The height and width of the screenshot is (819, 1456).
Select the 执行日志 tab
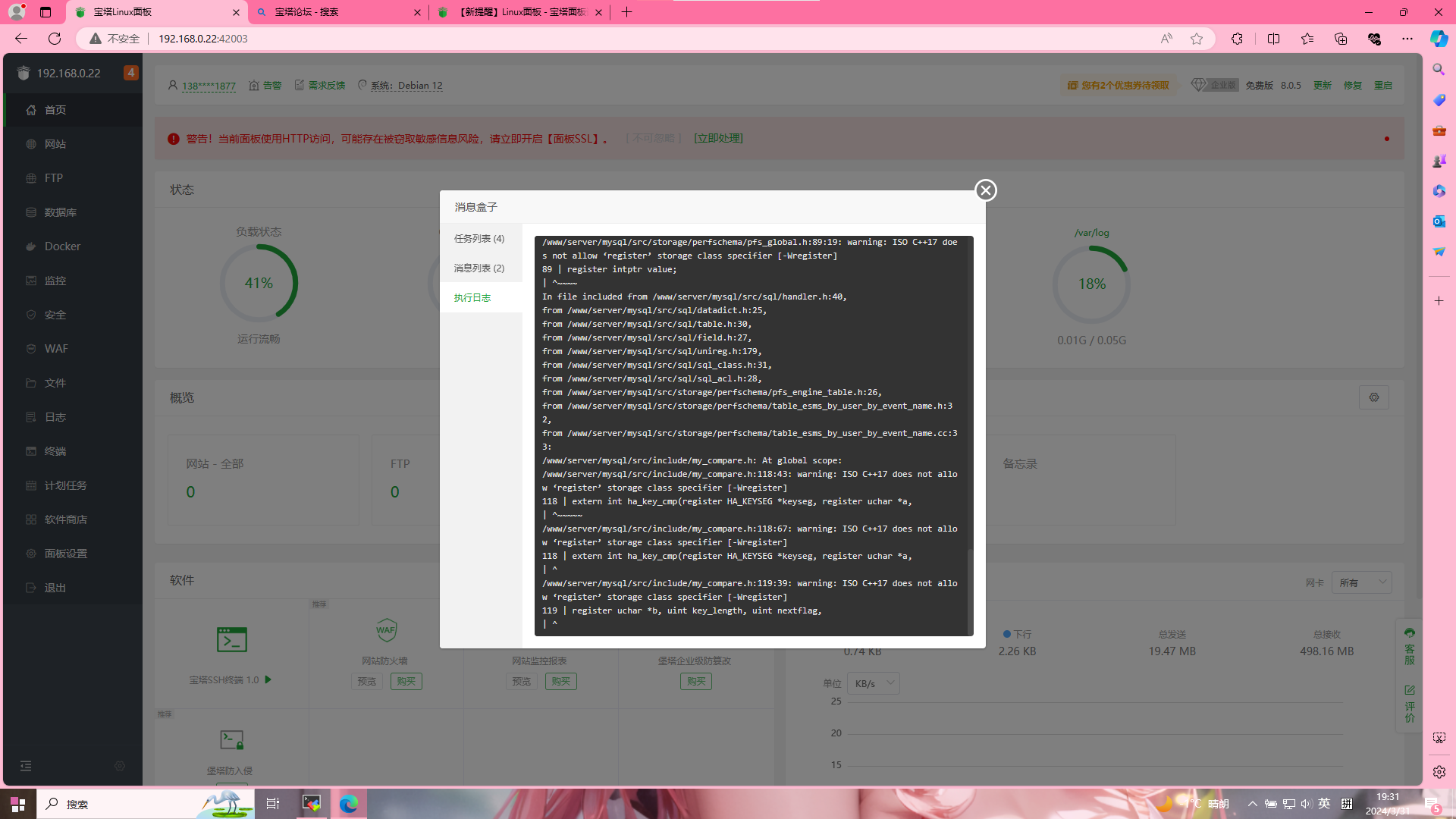coord(480,297)
